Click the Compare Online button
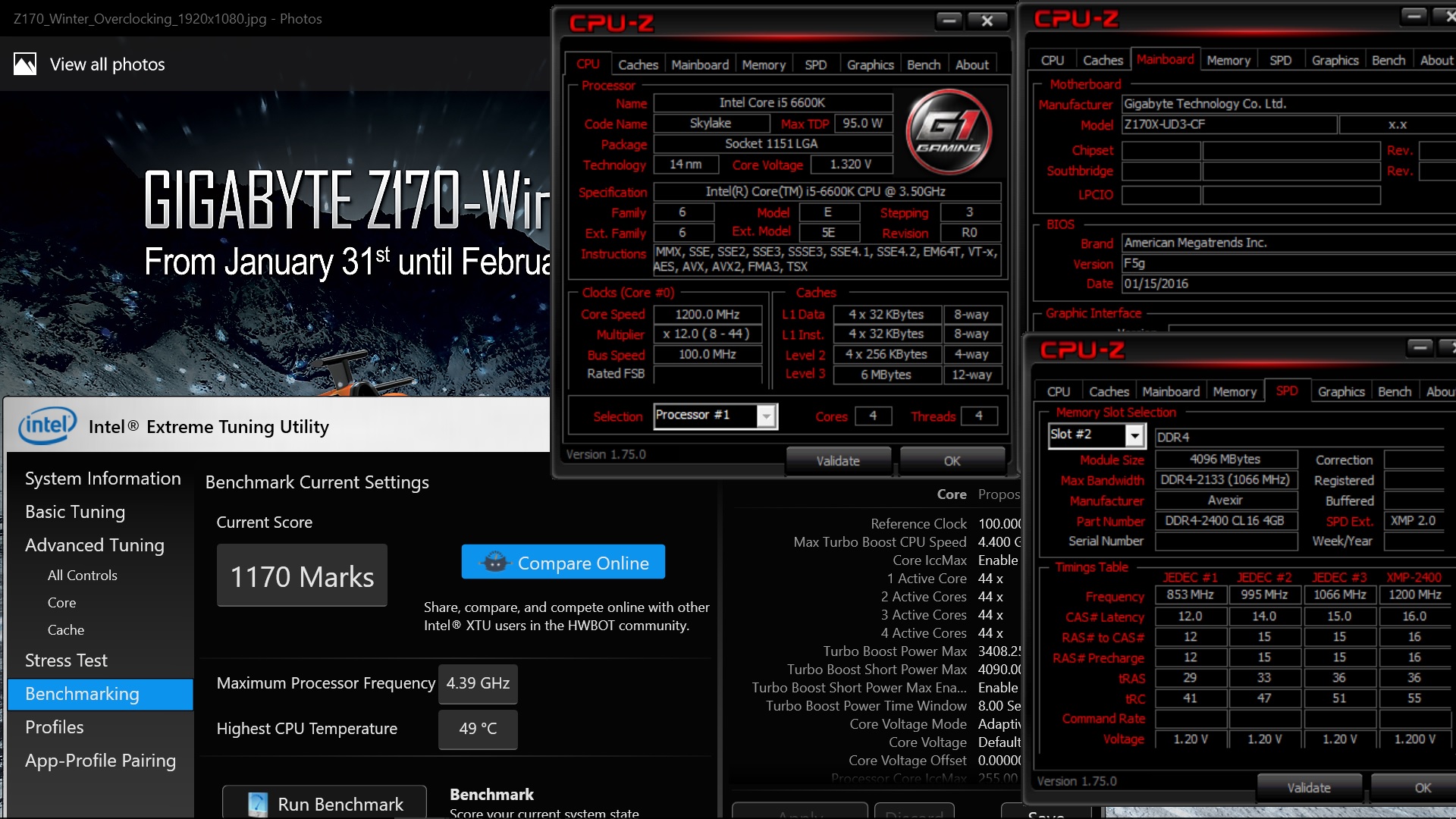1456x819 pixels. [563, 562]
